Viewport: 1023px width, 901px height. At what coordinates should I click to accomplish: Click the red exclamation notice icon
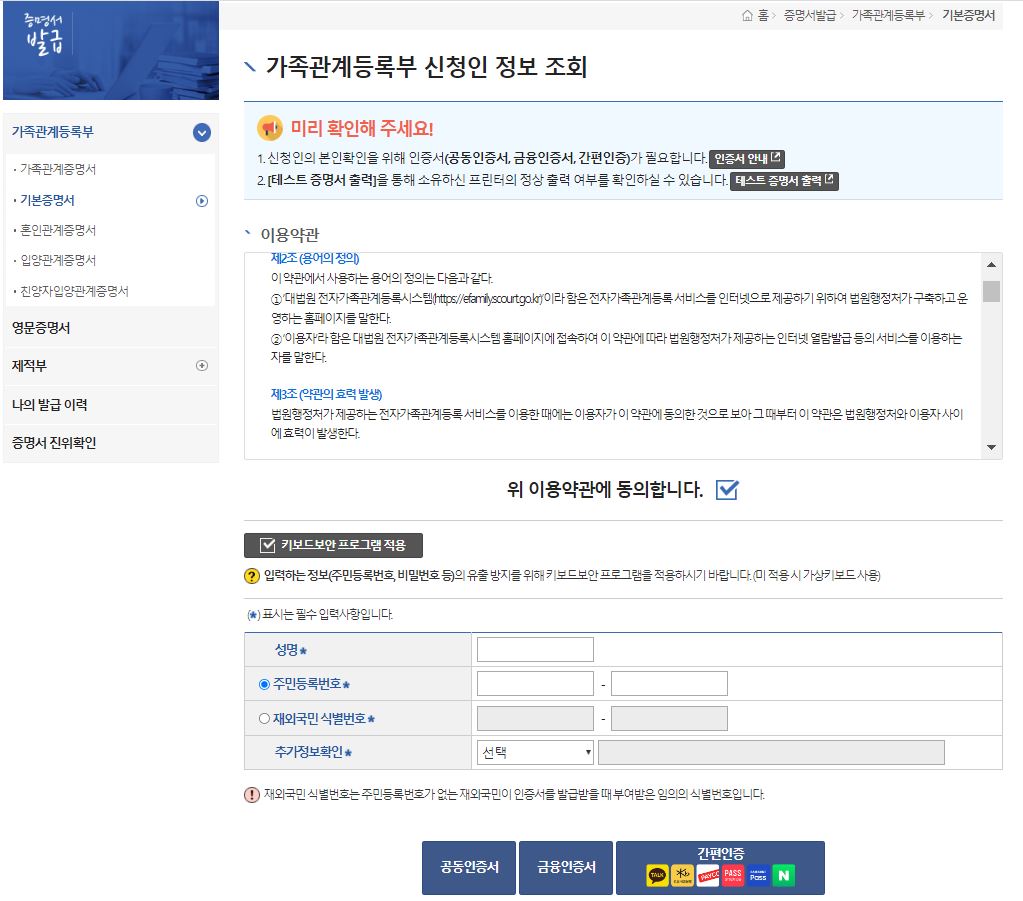248,793
